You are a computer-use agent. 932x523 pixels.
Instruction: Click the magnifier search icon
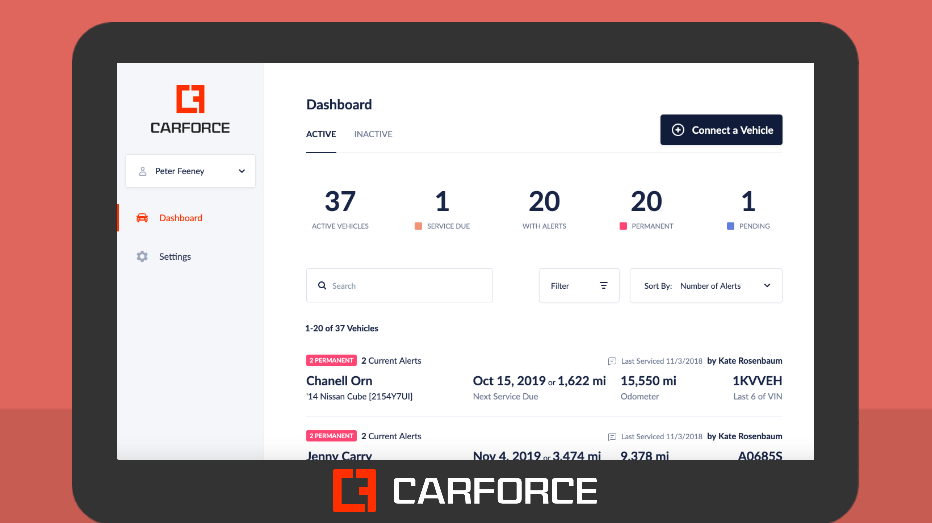point(322,286)
